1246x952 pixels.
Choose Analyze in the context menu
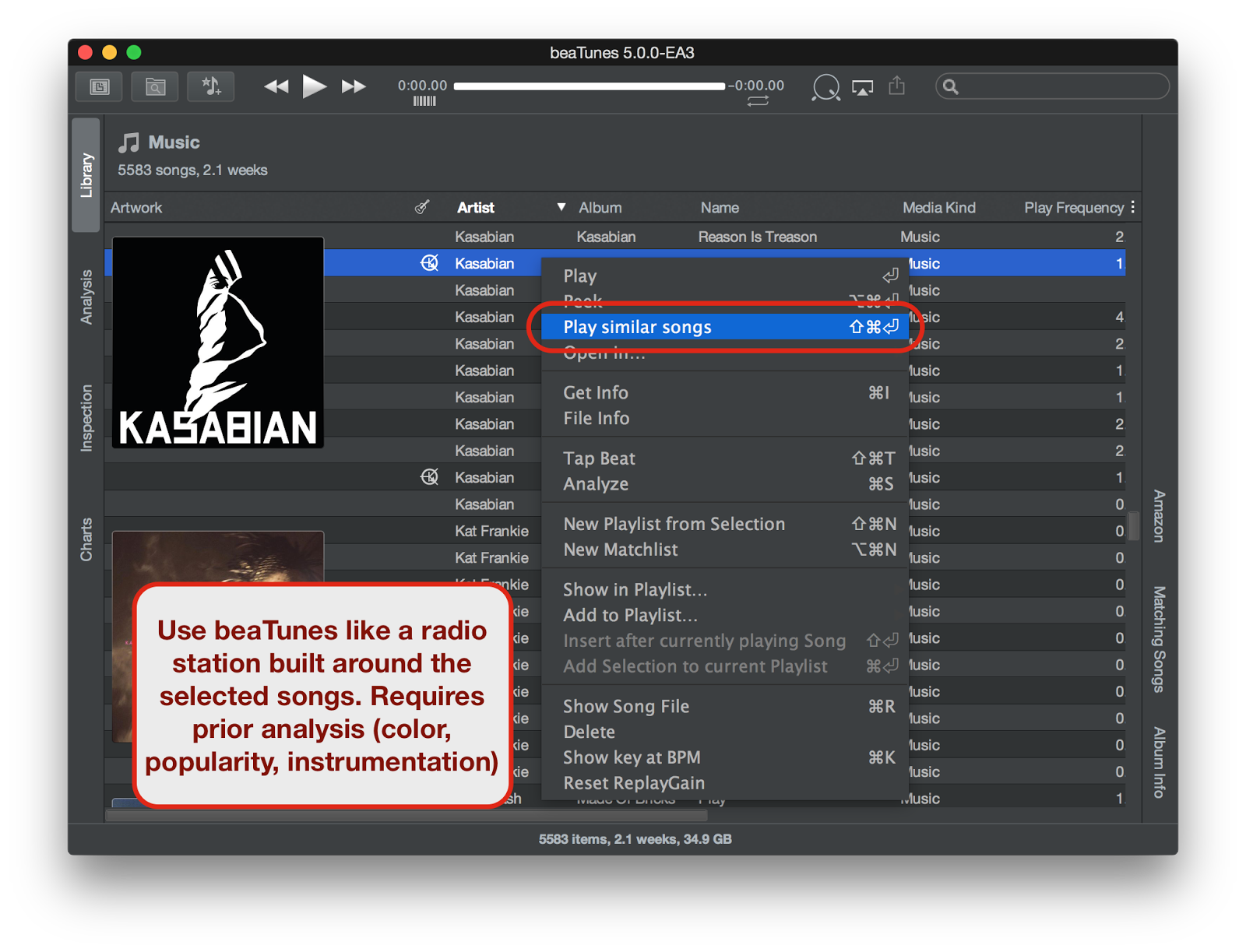[x=724, y=484]
